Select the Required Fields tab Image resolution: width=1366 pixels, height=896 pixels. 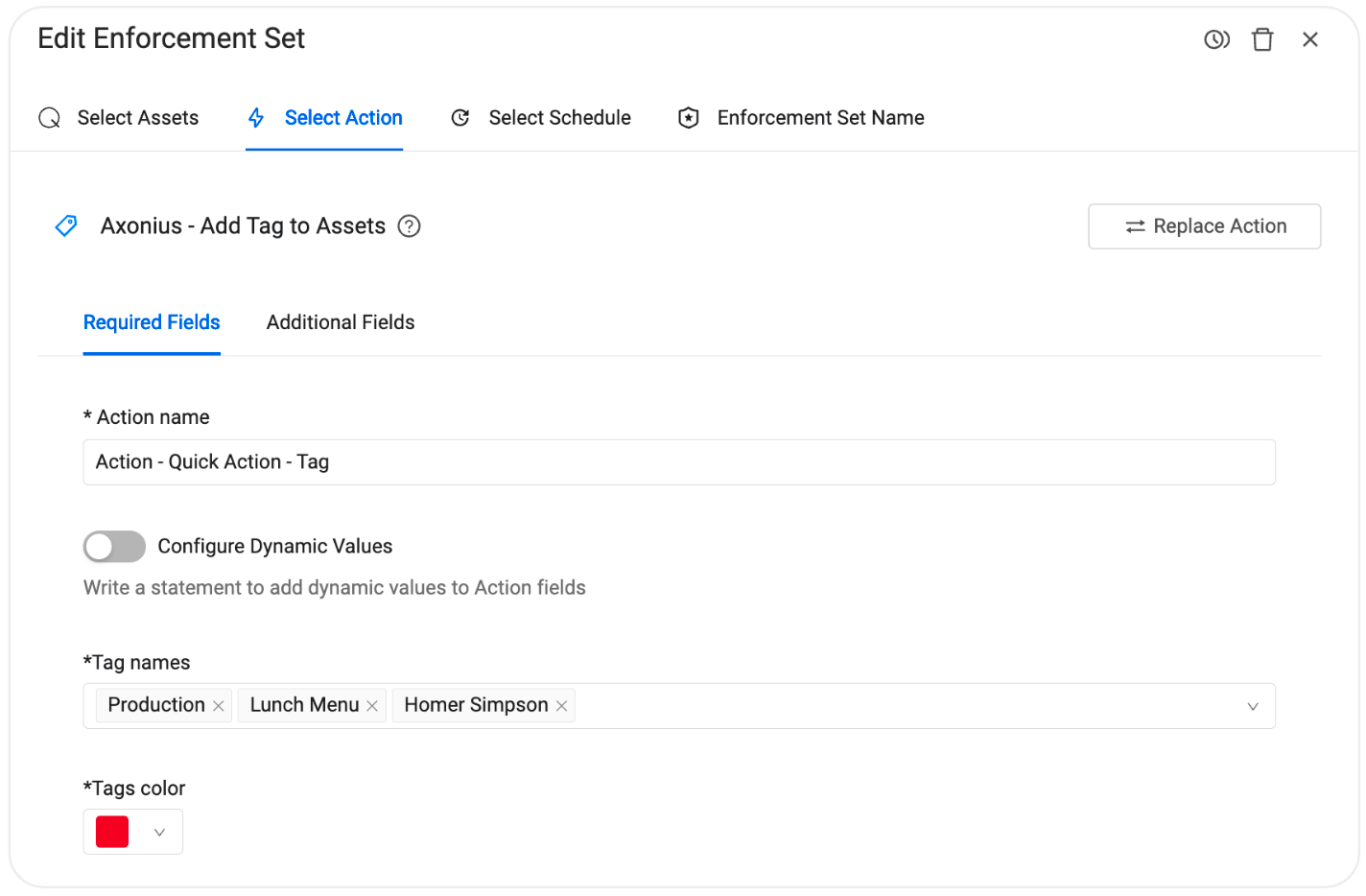click(152, 322)
